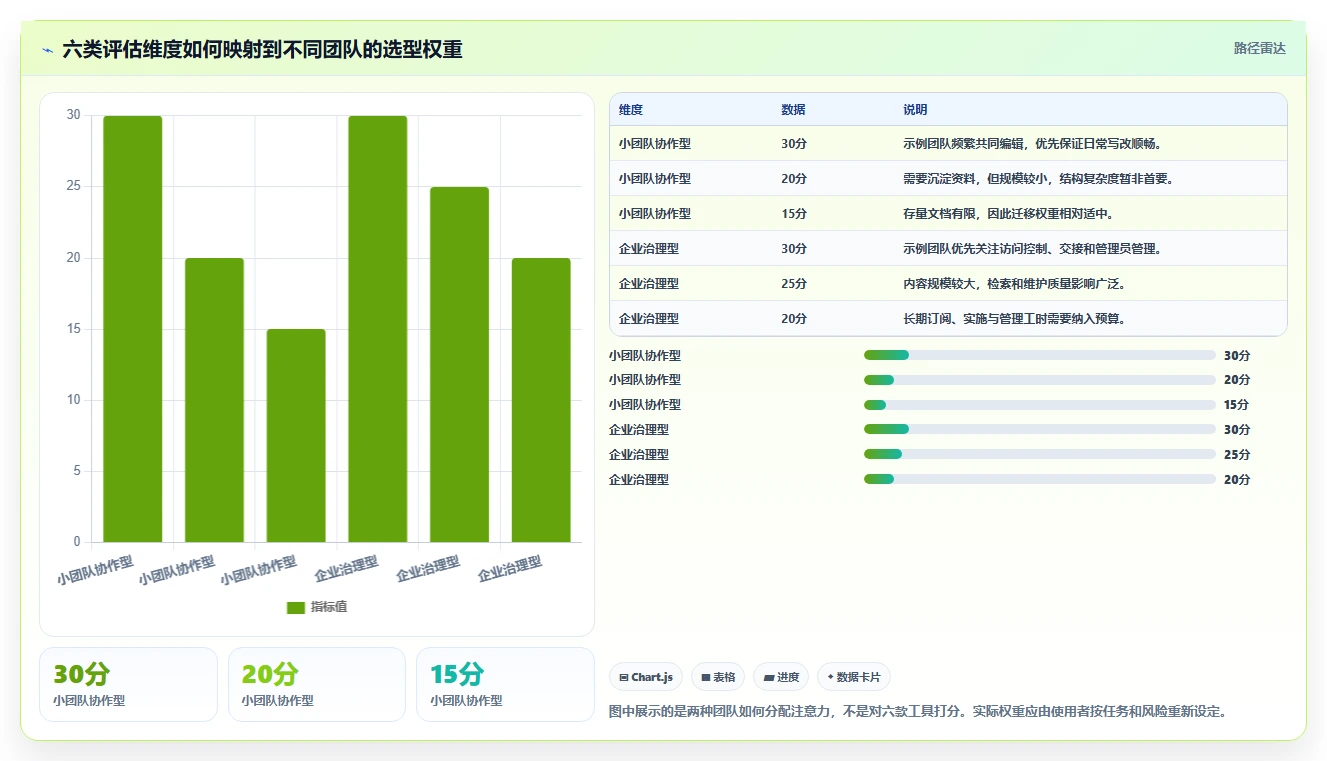Select the 数据卡片 chip
The height and width of the screenshot is (761, 1327).
pyautogui.click(x=854, y=677)
